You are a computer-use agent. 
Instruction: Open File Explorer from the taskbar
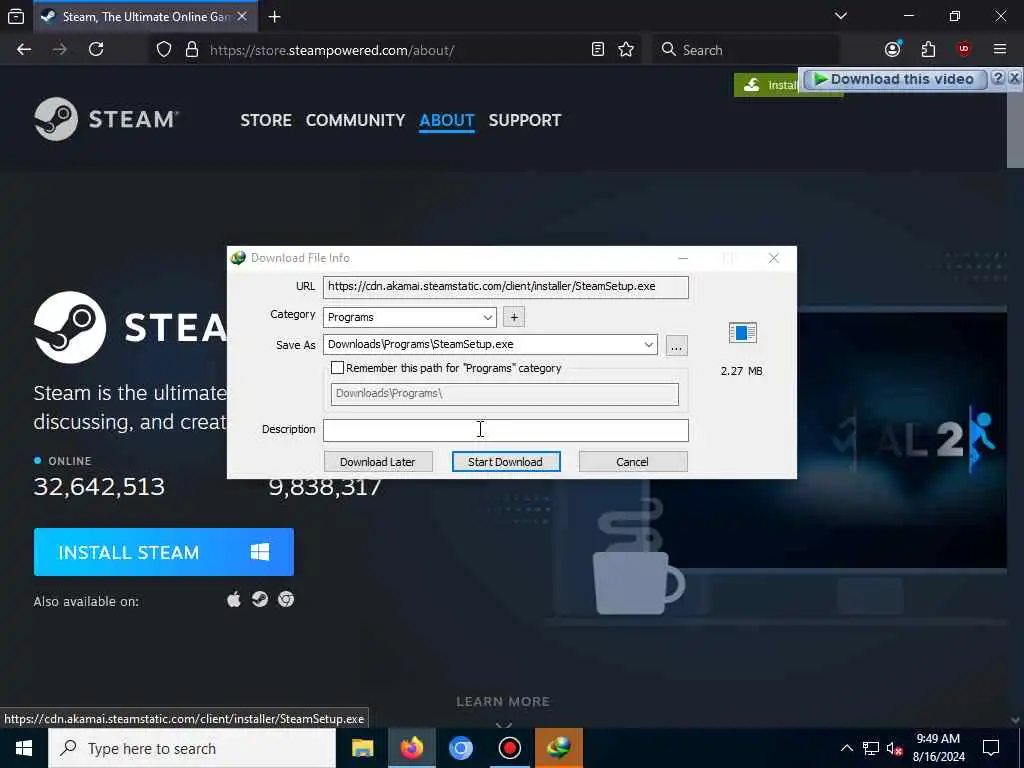click(362, 748)
